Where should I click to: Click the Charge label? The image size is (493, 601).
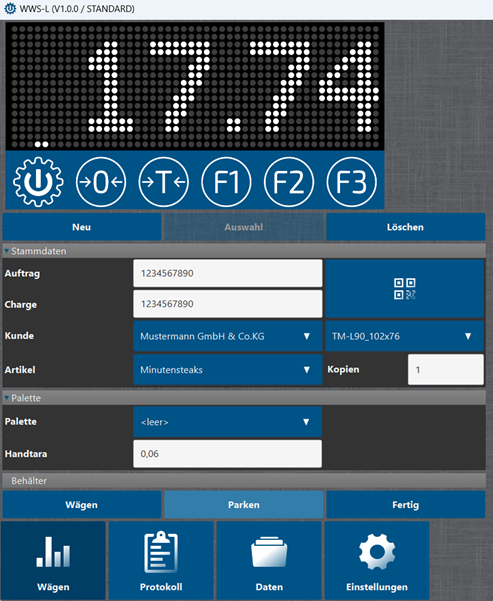21,304
